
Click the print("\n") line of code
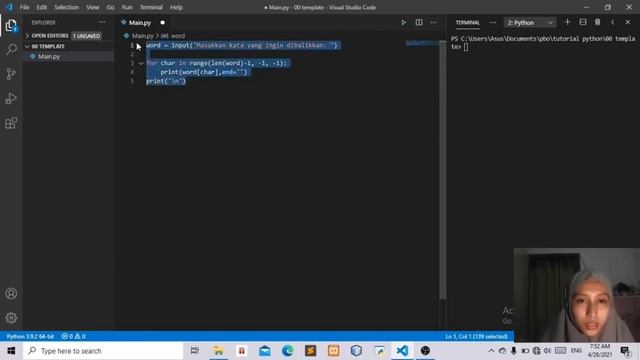click(x=166, y=81)
